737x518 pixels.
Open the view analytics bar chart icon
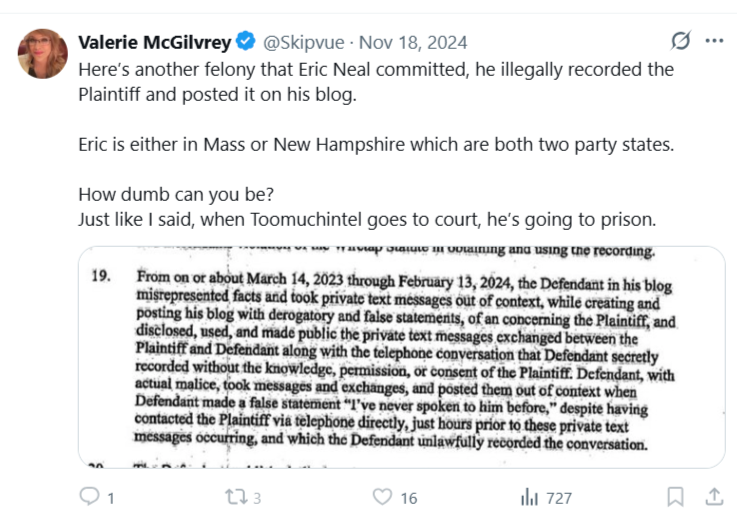[529, 496]
